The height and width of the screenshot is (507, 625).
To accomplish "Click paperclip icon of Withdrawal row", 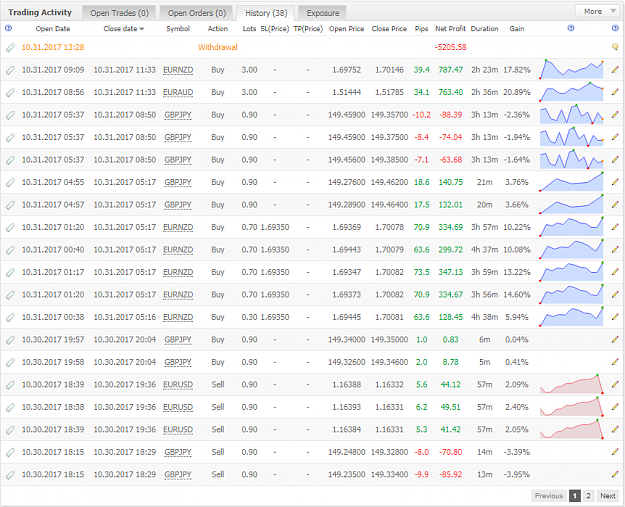I will [10, 47].
